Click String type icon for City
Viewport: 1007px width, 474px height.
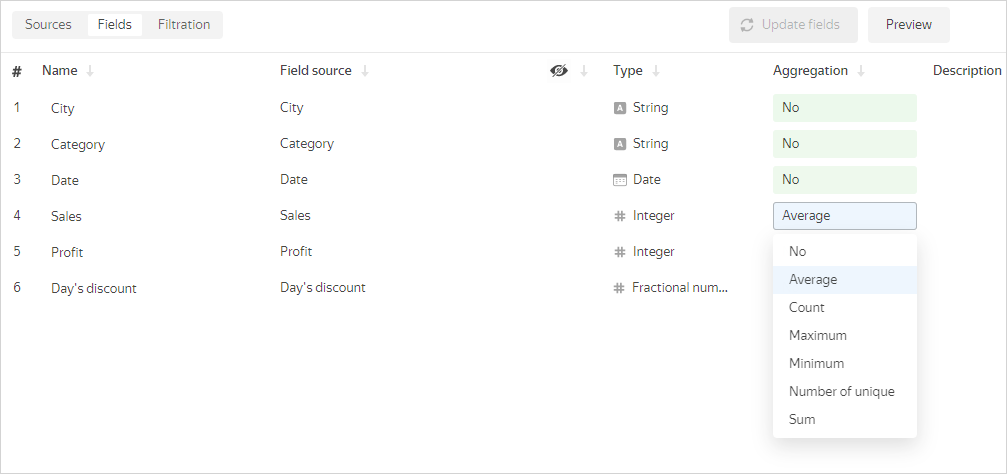click(x=620, y=108)
